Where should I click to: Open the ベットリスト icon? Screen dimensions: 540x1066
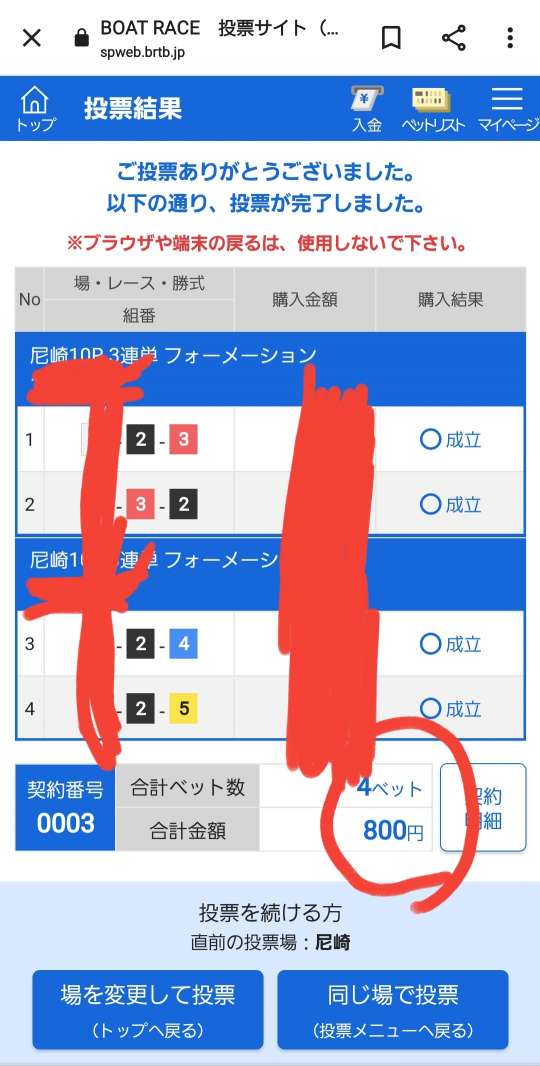click(x=432, y=109)
